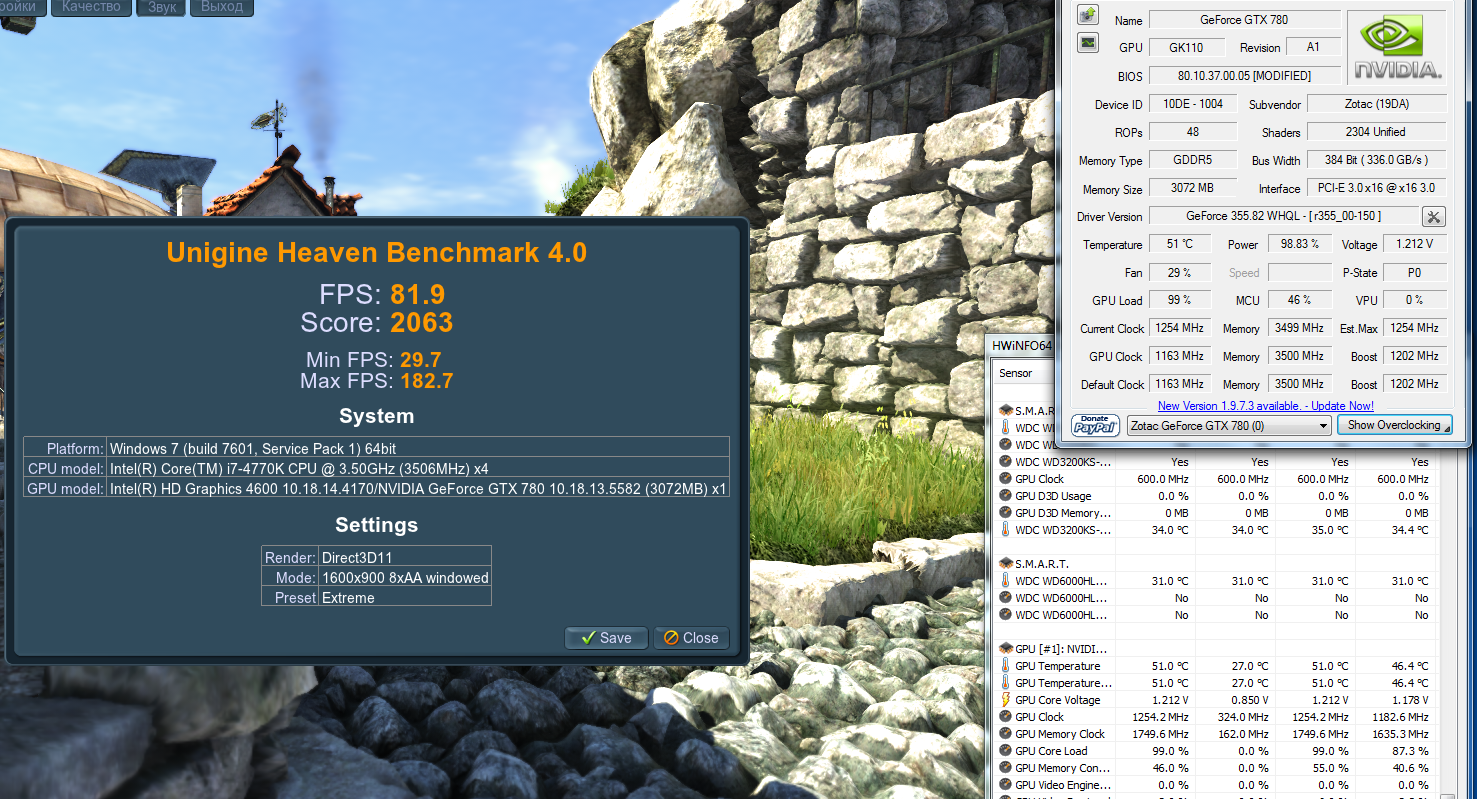Open the Zotac GeForce GTX 780 device dropdown

pyautogui.click(x=1229, y=425)
